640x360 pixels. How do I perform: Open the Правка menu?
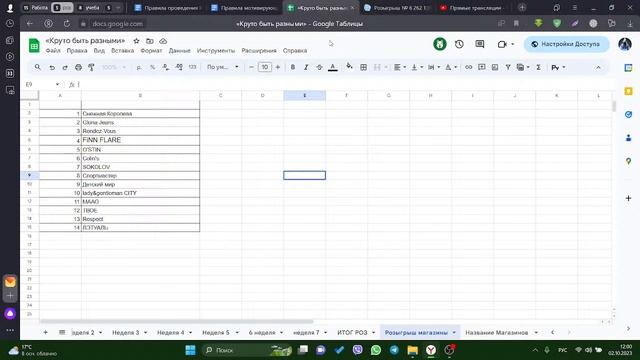[77, 51]
